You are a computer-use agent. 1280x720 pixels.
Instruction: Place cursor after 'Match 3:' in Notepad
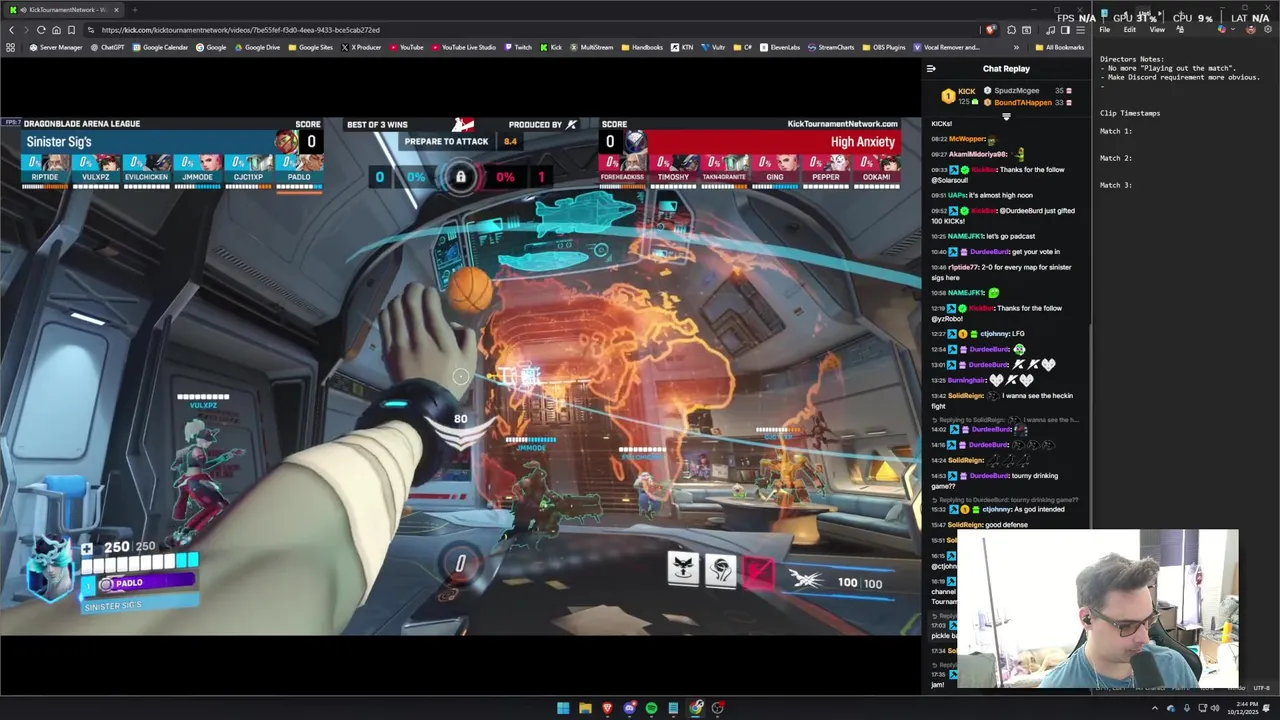point(1134,185)
